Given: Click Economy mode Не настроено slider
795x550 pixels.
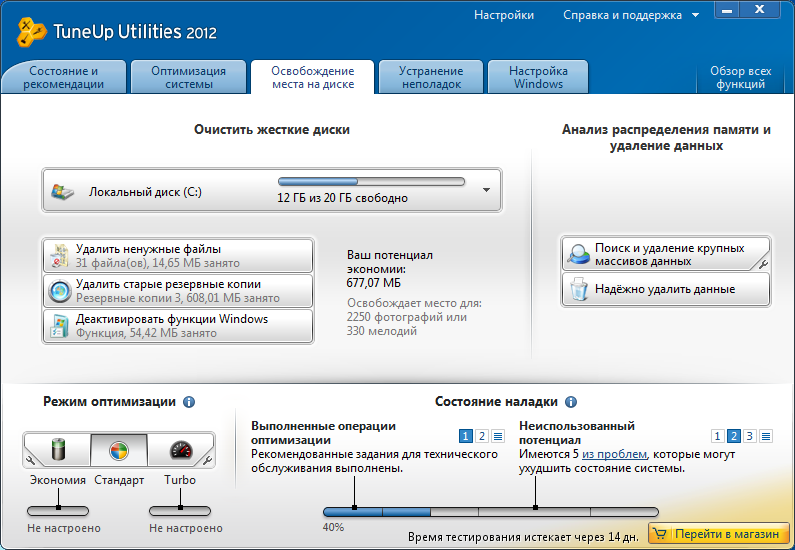Looking at the screenshot, I should click(x=58, y=510).
